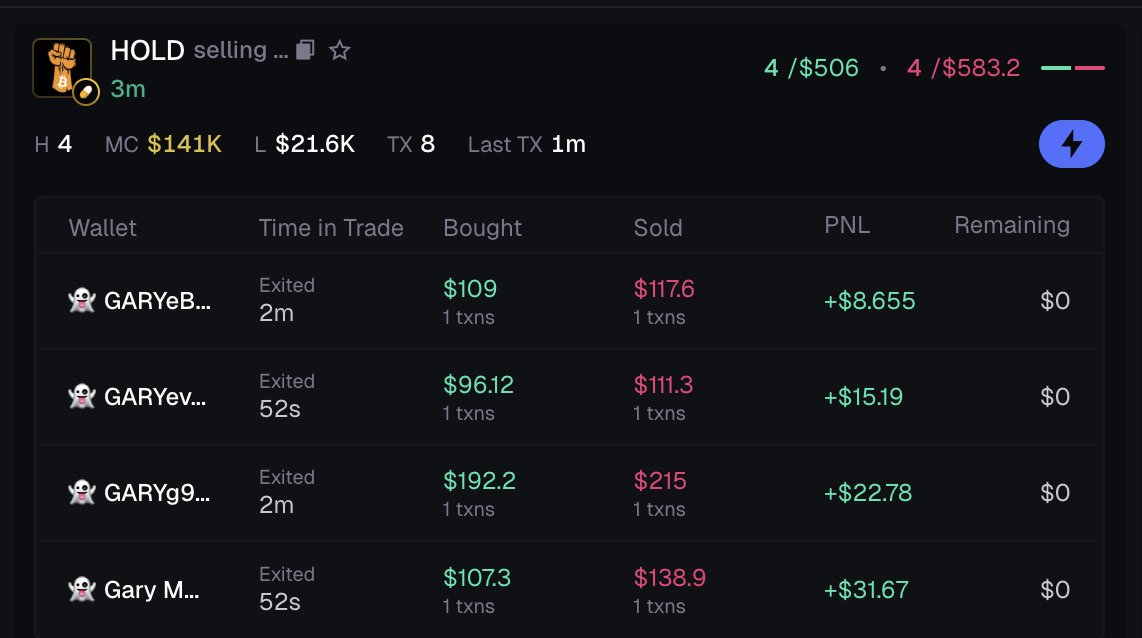This screenshot has width=1142, height=638.
Task: Sort table by PNL column header
Action: (x=847, y=226)
